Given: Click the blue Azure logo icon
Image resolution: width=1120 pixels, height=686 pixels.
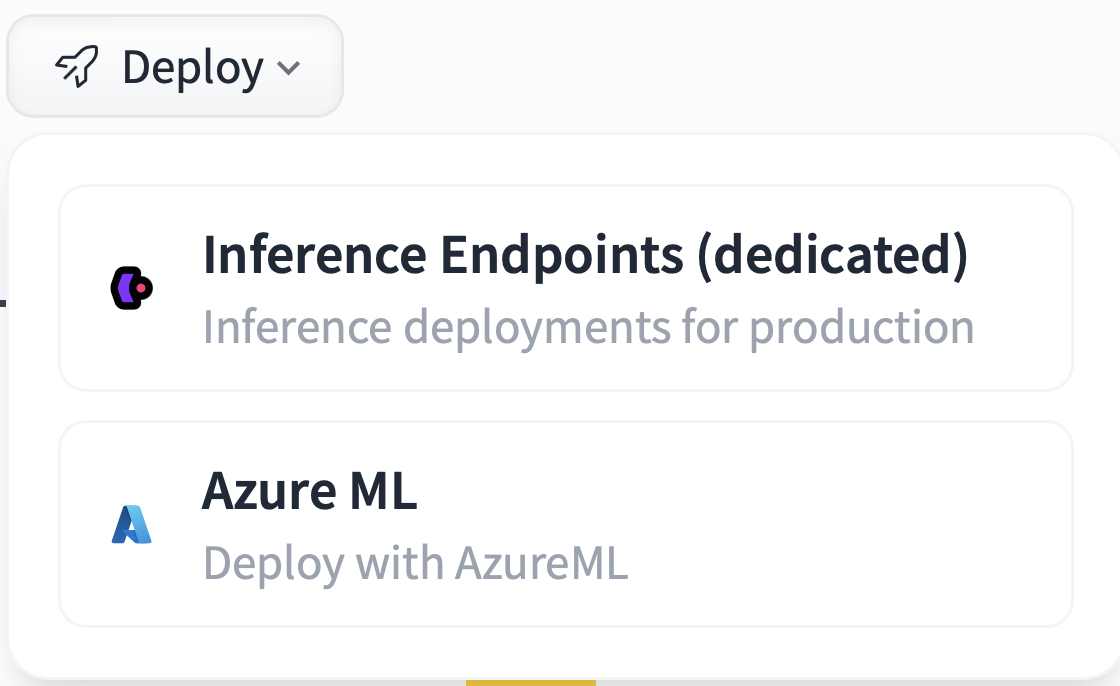Looking at the screenshot, I should tap(131, 524).
